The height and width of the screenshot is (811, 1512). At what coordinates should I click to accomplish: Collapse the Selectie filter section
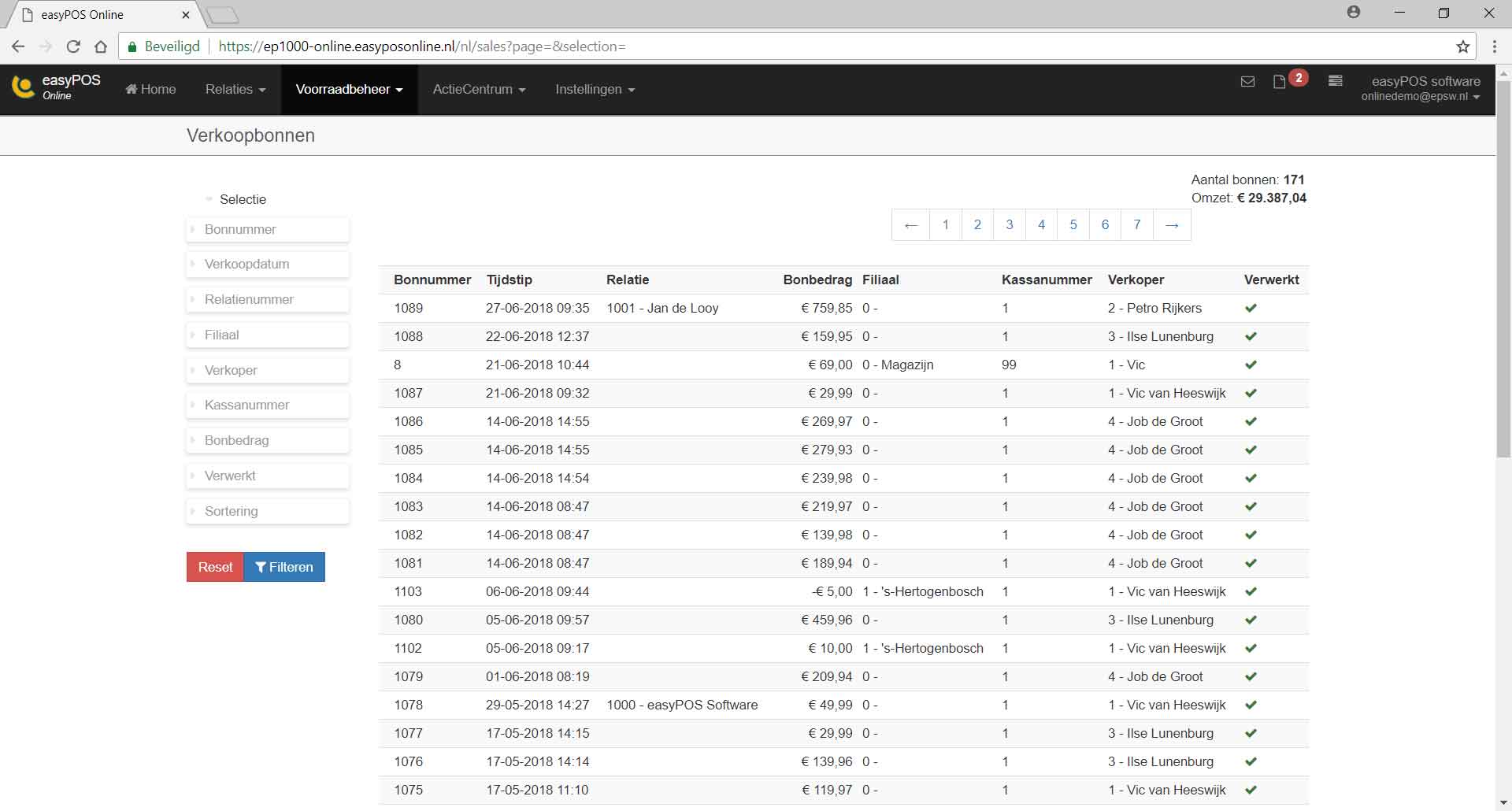pyautogui.click(x=235, y=199)
